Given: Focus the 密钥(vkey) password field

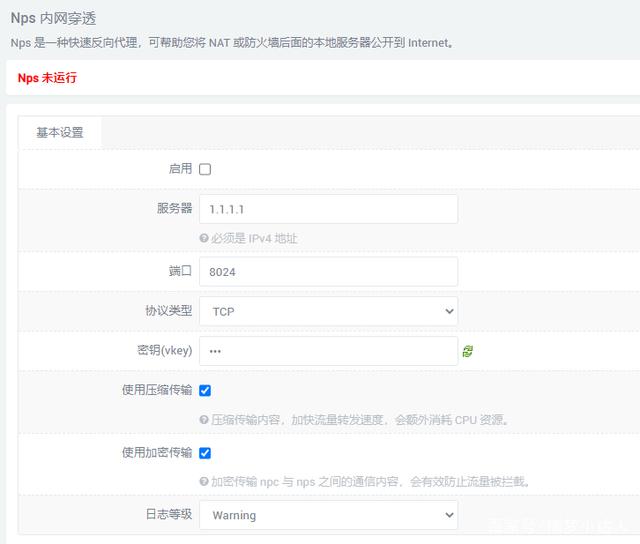Looking at the screenshot, I should coord(329,351).
